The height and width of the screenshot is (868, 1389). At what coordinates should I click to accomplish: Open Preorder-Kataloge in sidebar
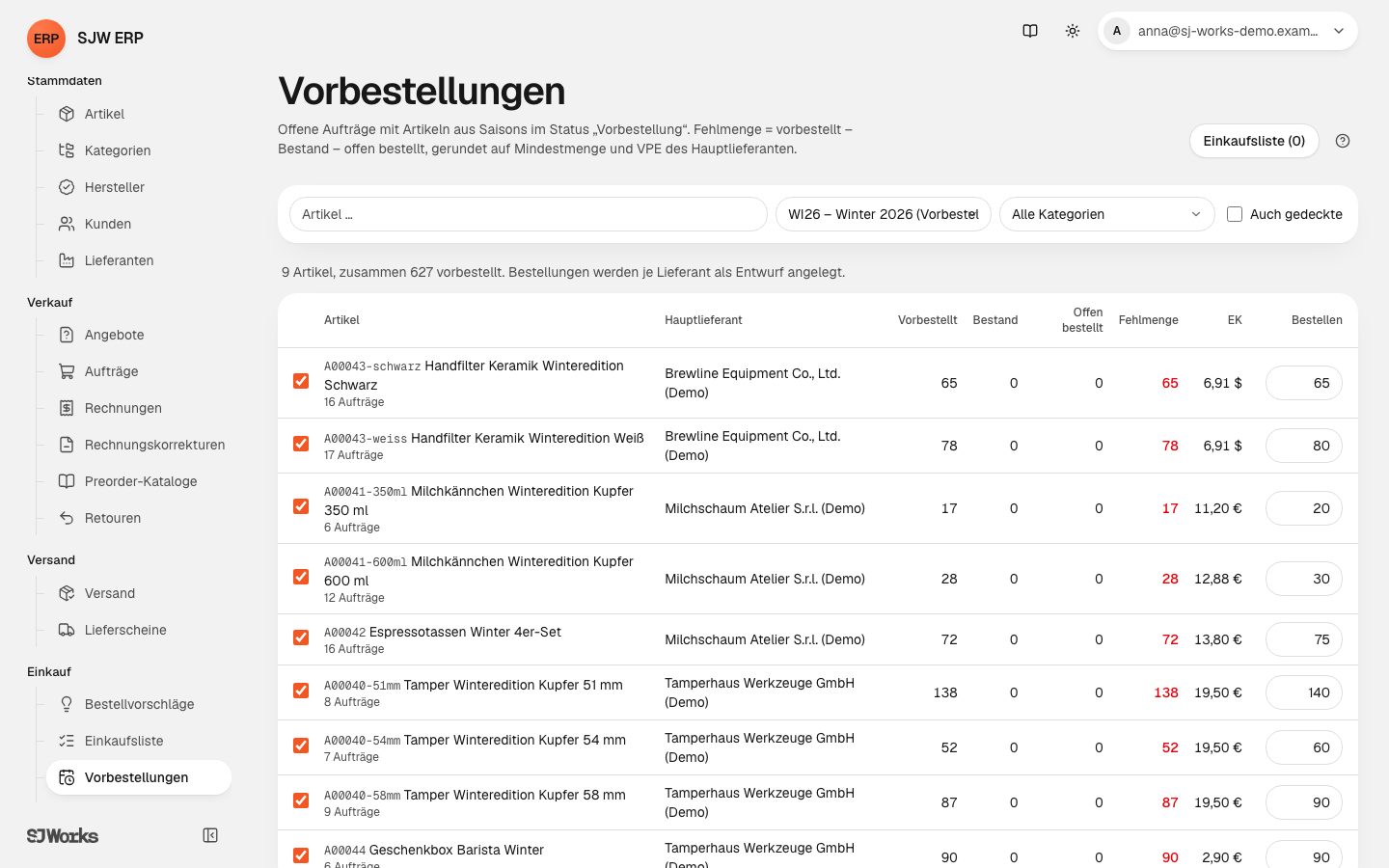click(x=139, y=481)
